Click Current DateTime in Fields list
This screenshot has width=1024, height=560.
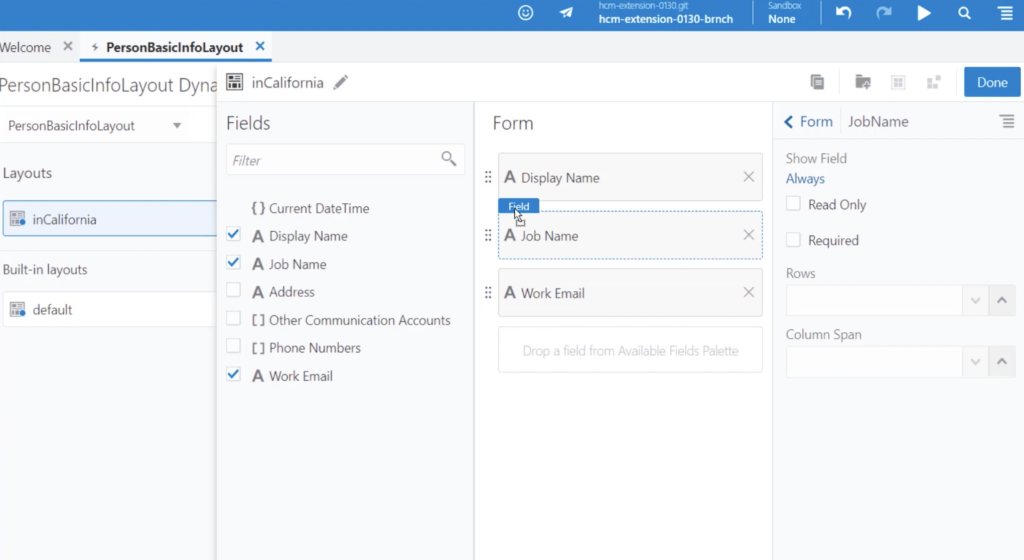319,208
